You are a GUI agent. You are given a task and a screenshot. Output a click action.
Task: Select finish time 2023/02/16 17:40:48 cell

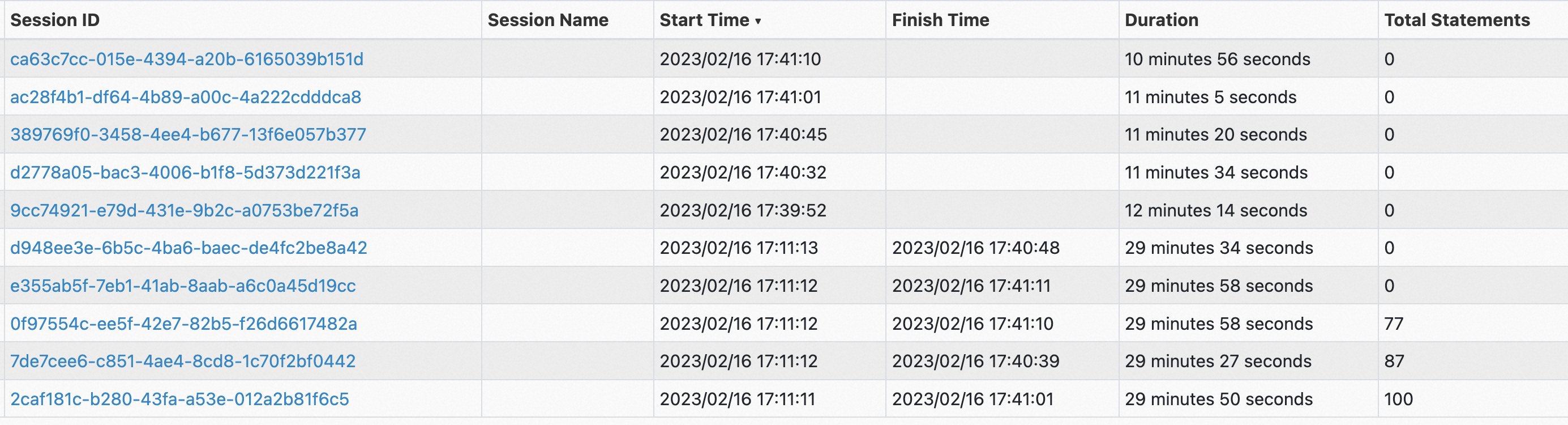[x=1002, y=248]
